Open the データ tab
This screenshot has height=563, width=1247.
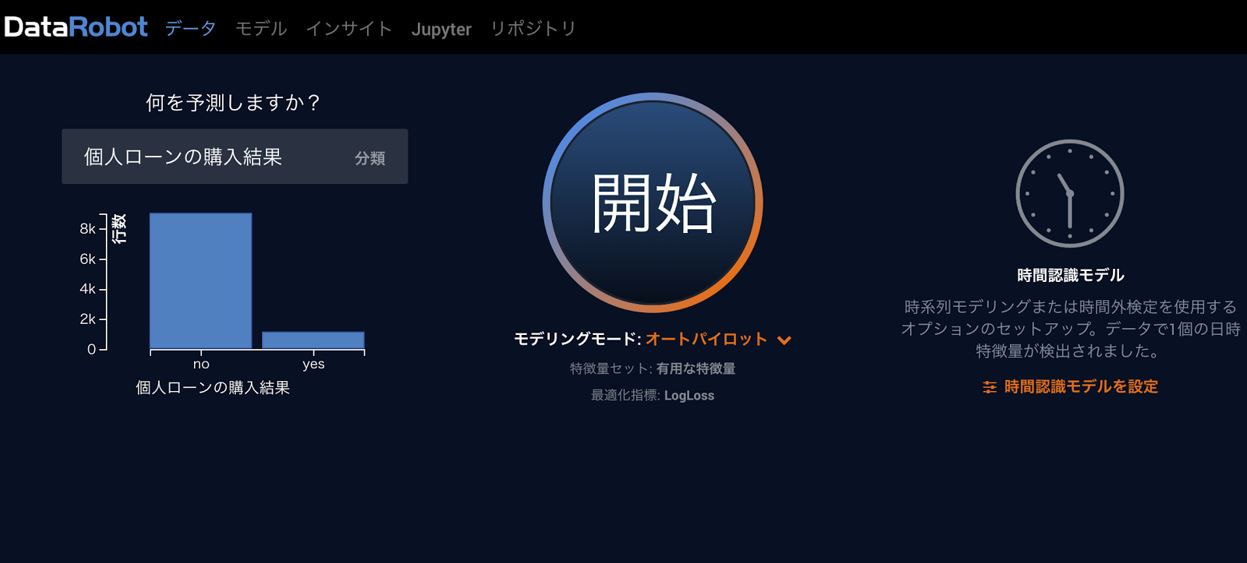[191, 28]
